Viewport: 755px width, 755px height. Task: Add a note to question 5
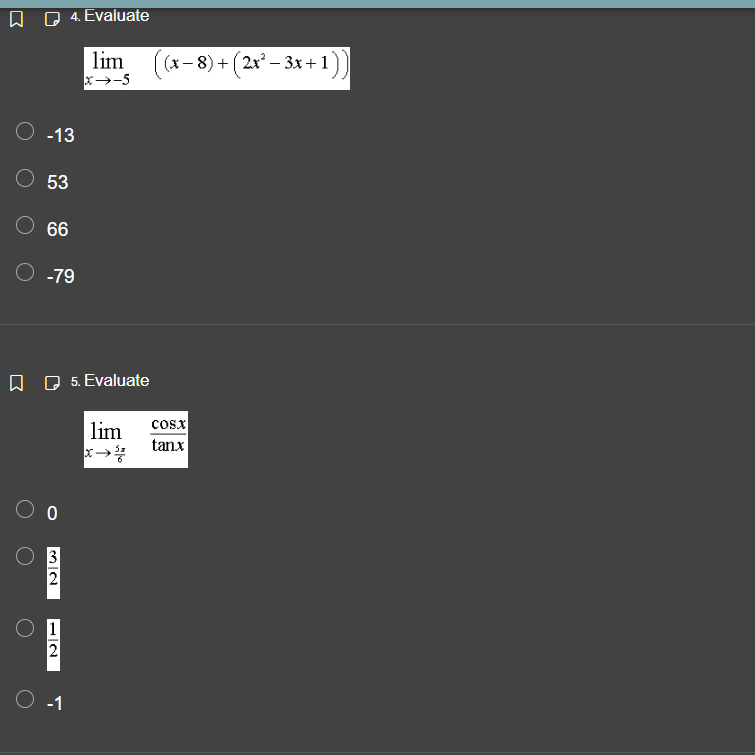[x=52, y=383]
